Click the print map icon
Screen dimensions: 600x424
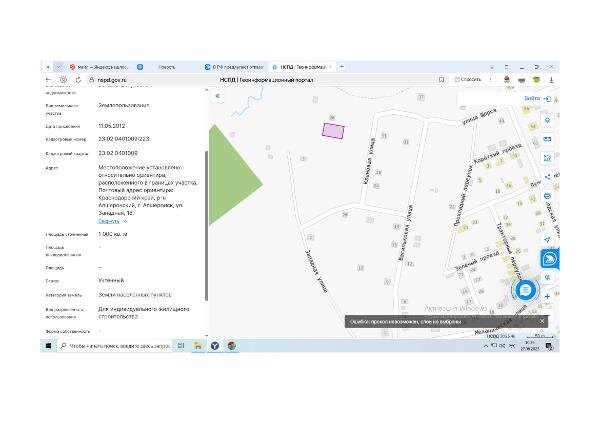pyautogui.click(x=547, y=196)
